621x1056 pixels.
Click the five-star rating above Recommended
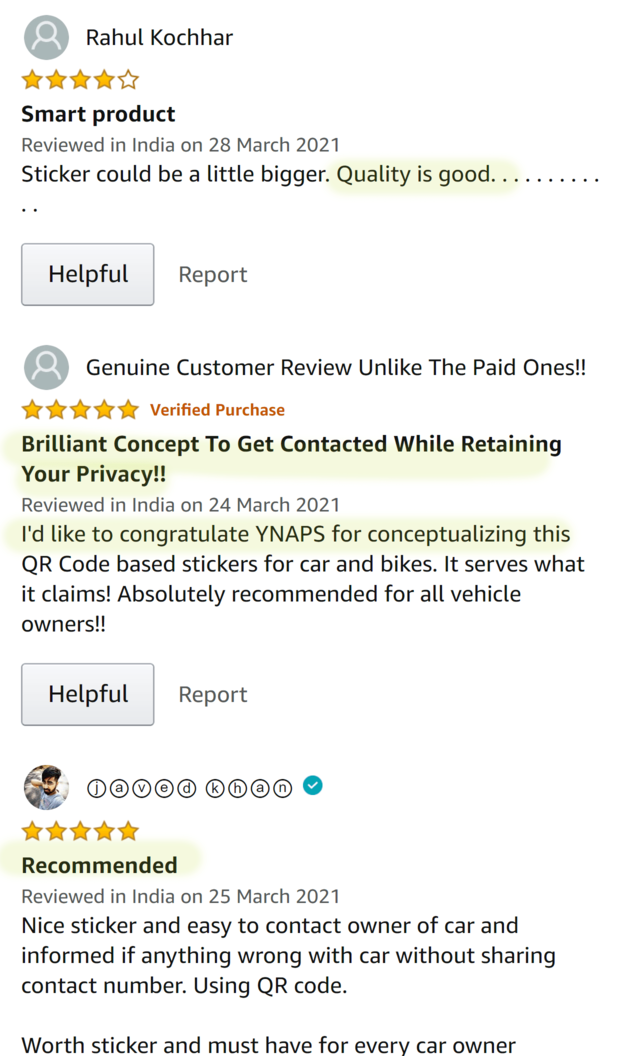[80, 831]
